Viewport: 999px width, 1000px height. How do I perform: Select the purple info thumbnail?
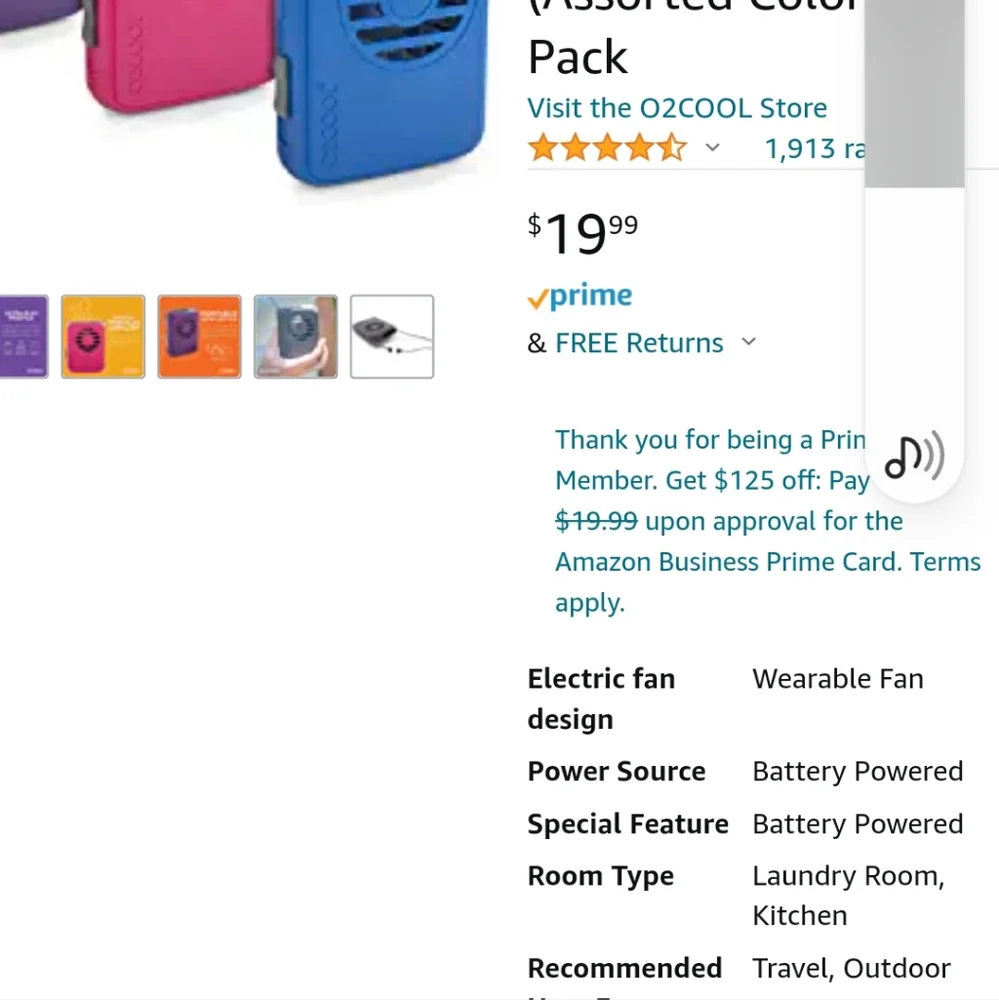[22, 337]
